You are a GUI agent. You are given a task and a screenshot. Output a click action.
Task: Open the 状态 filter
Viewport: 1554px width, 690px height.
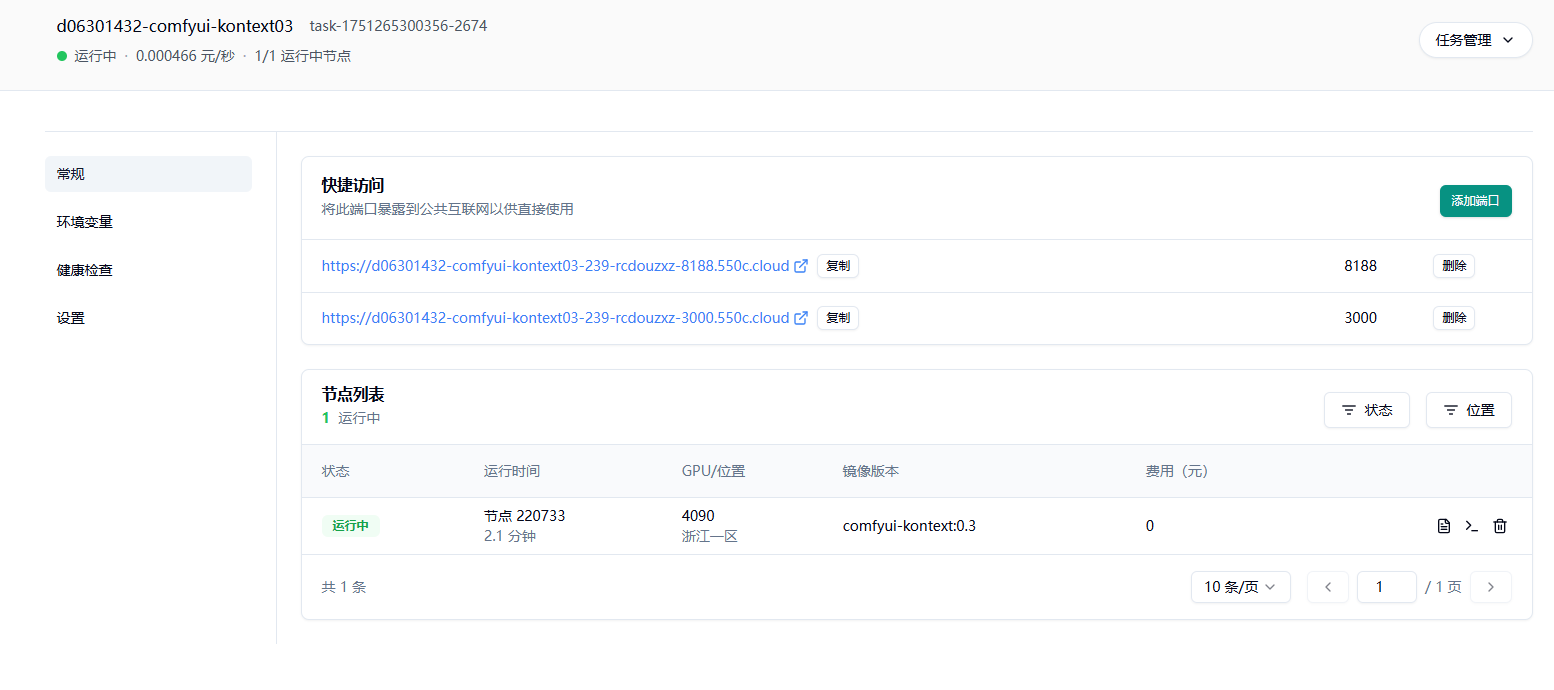1366,410
